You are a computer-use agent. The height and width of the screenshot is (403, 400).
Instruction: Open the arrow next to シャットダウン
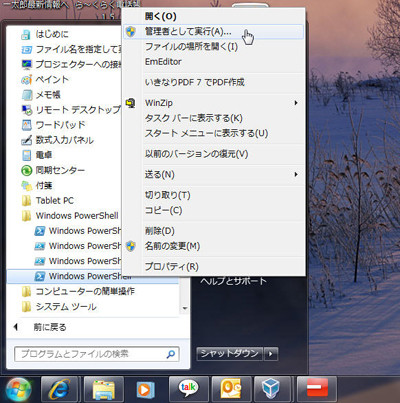(271, 354)
